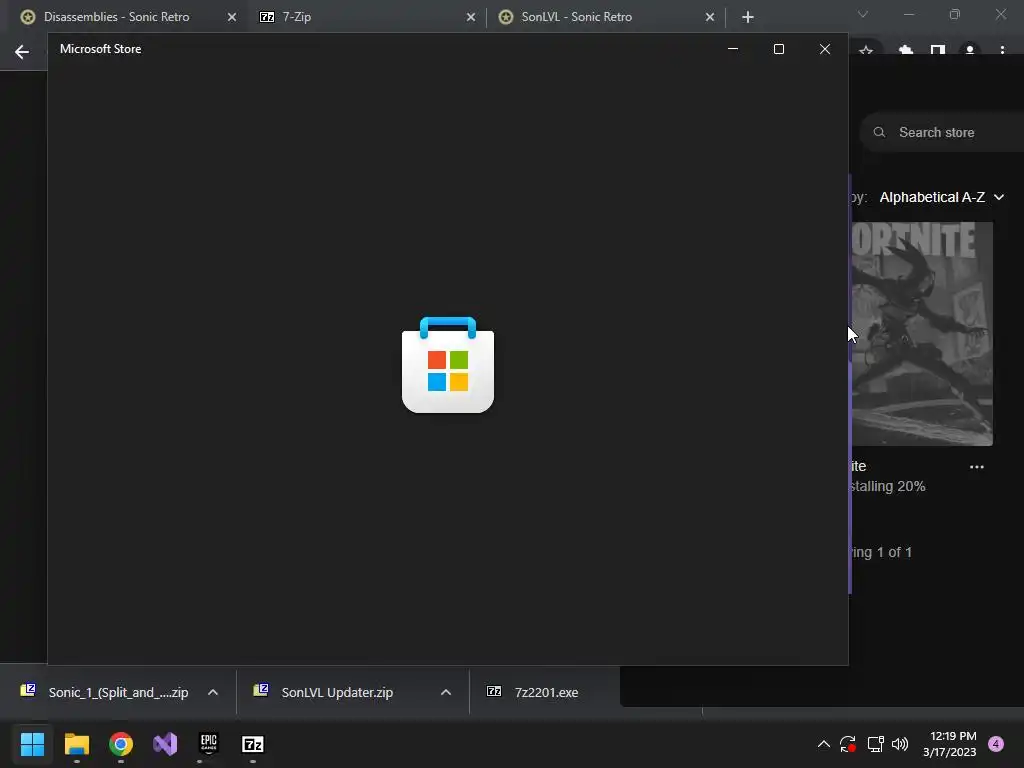1024x768 pixels.
Task: Show hidden system tray icons
Action: click(x=824, y=744)
